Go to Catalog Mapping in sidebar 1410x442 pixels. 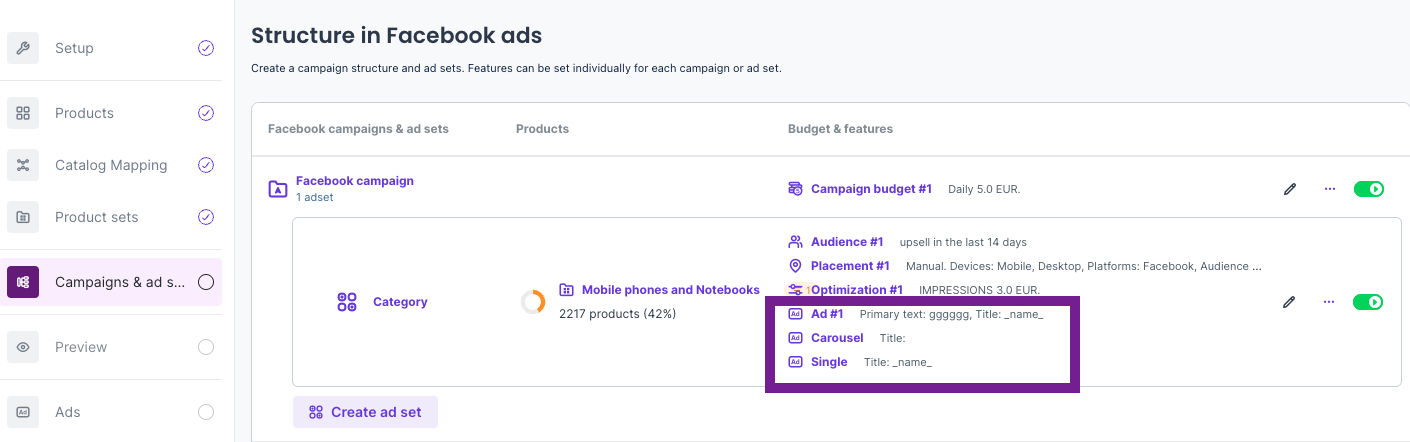click(111, 165)
